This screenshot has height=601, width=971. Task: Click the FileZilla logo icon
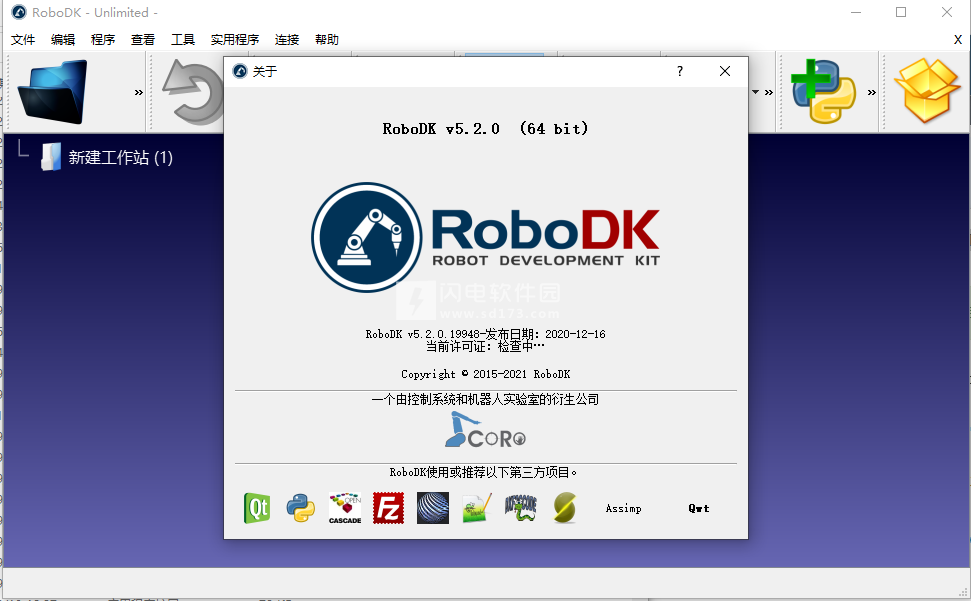coord(388,508)
